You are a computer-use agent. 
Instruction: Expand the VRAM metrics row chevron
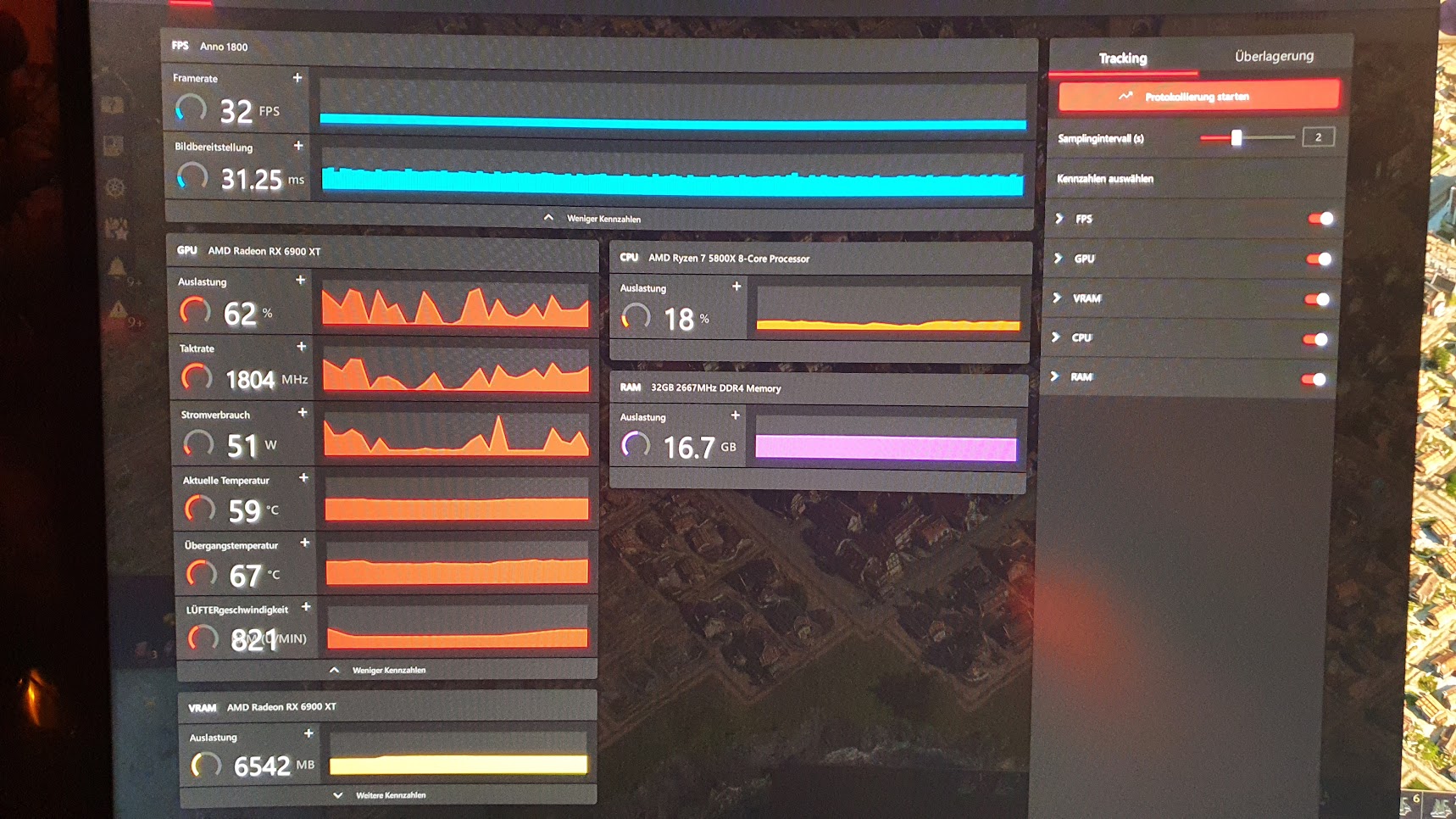click(x=1057, y=298)
